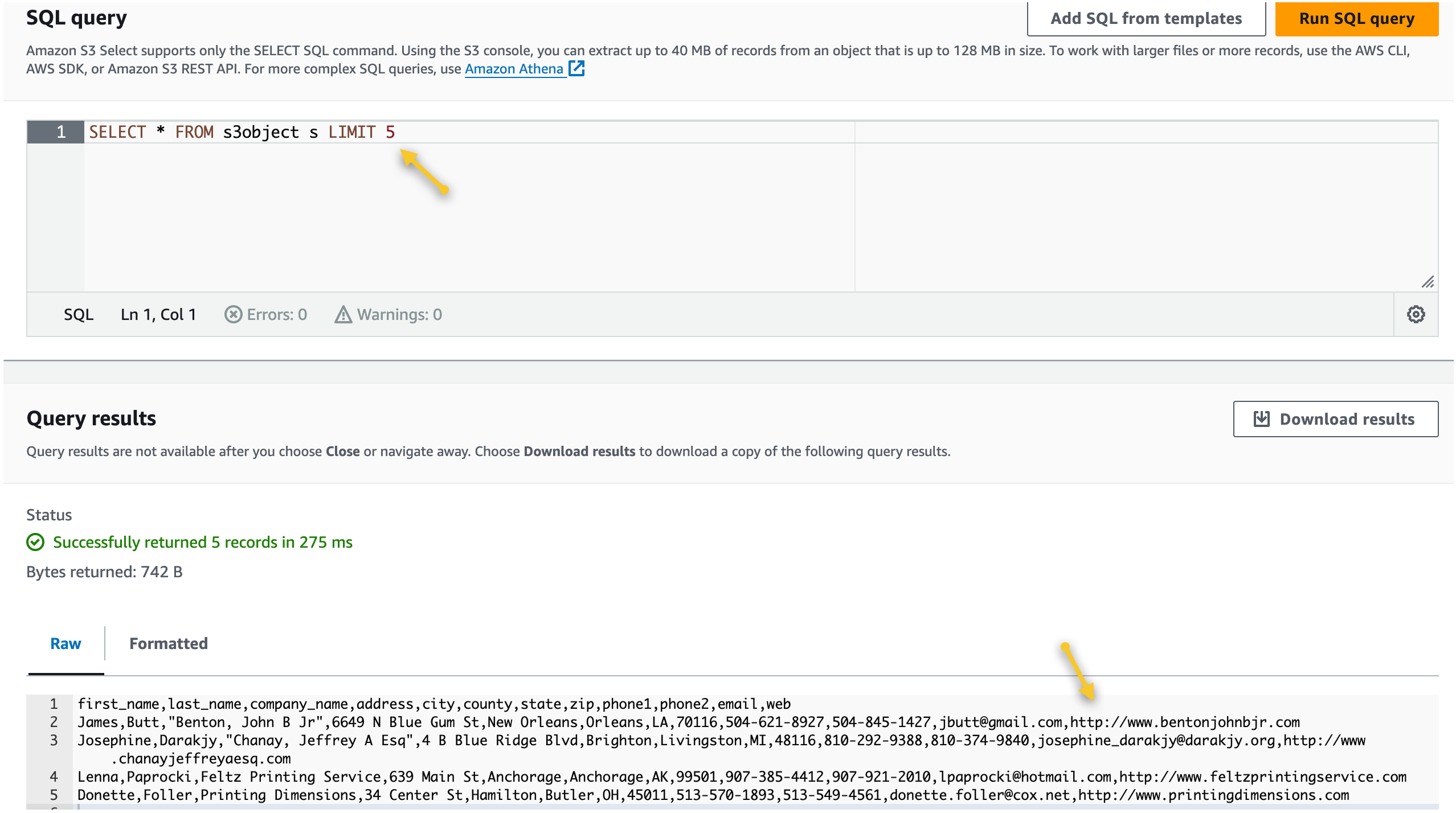
Task: Click the editor resize handle corner
Action: (1428, 282)
